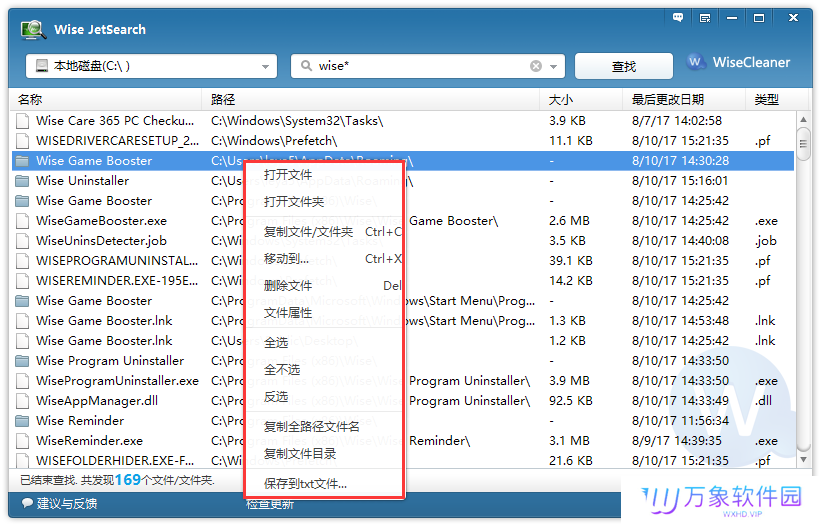Click the speech bubble icon beside 建议与反馈
Screen dimensions: 821x526
pos(27,503)
